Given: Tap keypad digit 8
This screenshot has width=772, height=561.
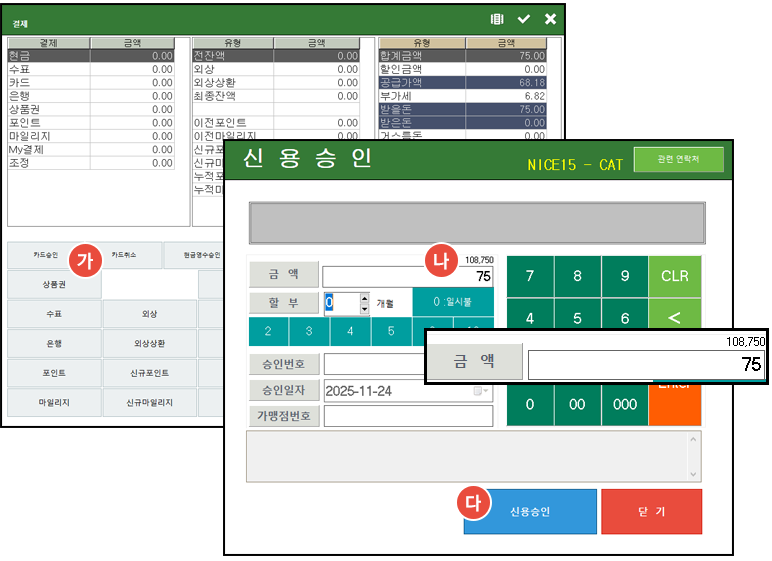Looking at the screenshot, I should pos(577,276).
